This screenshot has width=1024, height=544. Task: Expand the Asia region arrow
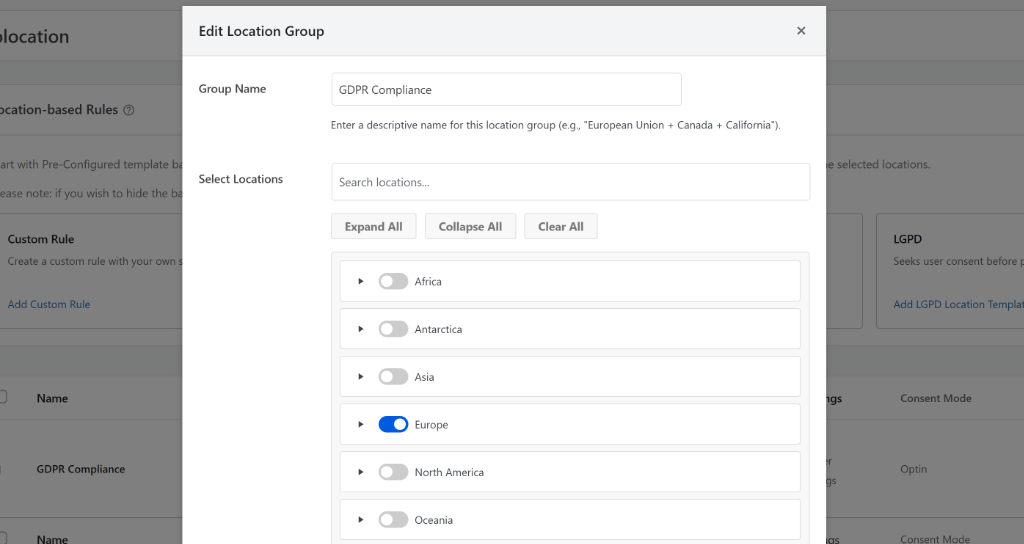361,377
